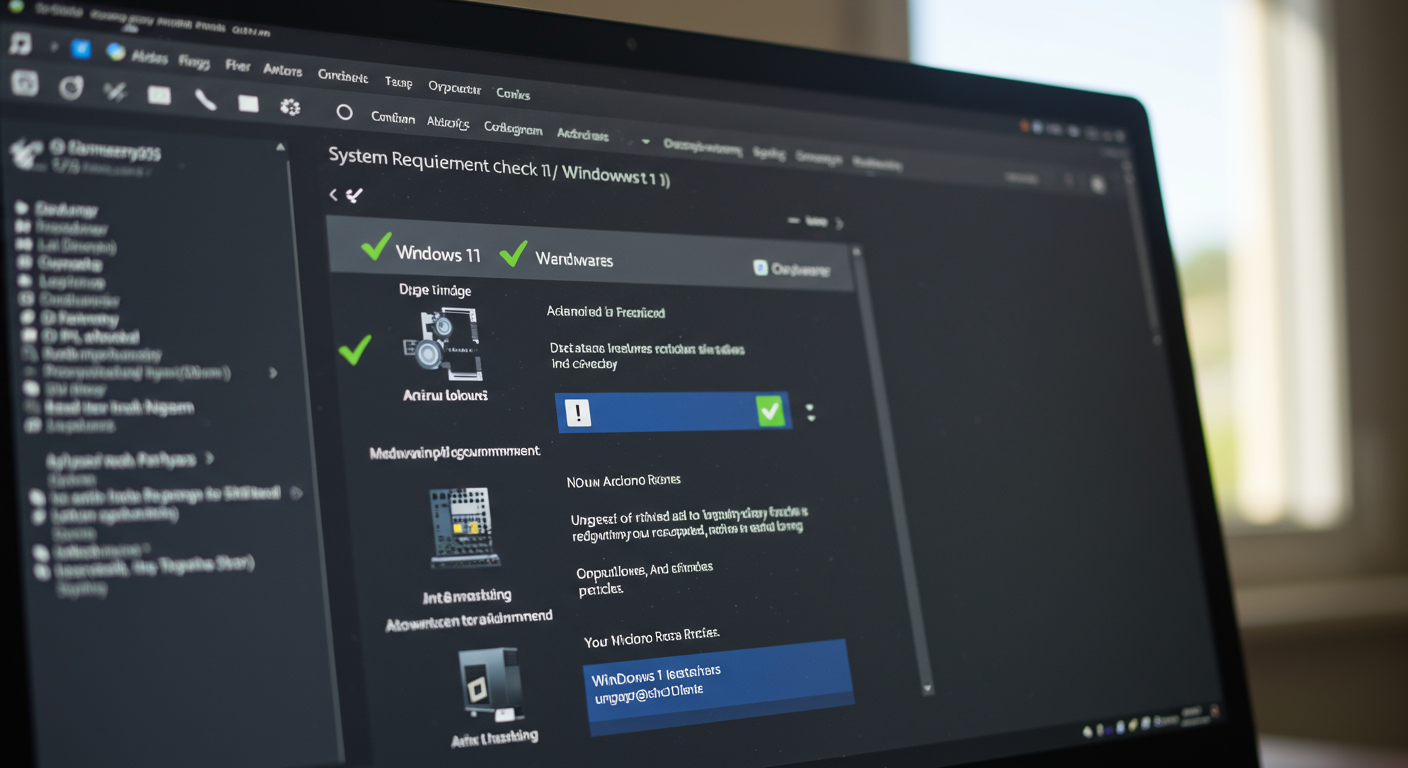Click the music note icon in the top bar
Viewport: 1408px width, 768px height.
coord(20,43)
